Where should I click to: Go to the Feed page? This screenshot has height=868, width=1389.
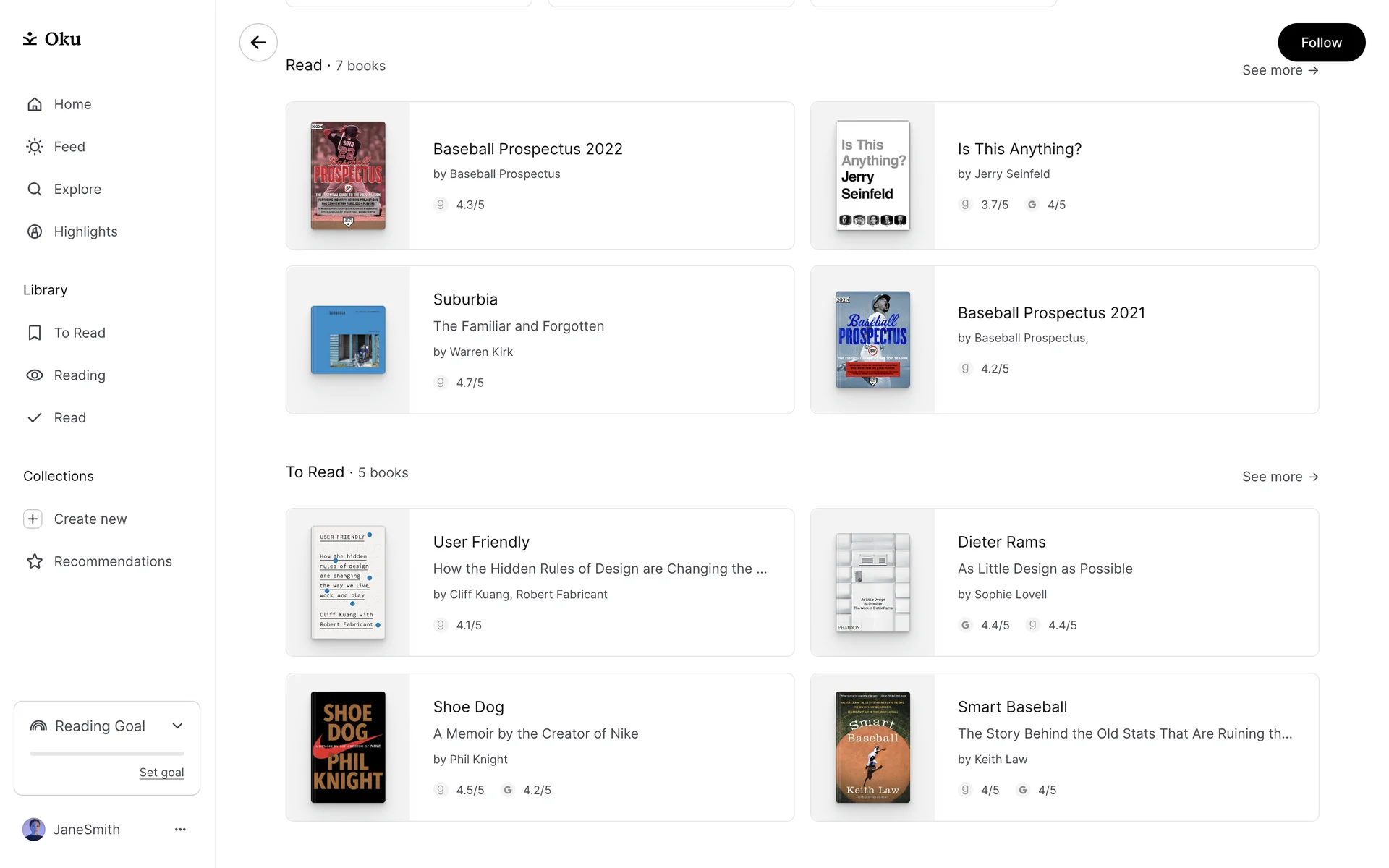click(x=69, y=147)
